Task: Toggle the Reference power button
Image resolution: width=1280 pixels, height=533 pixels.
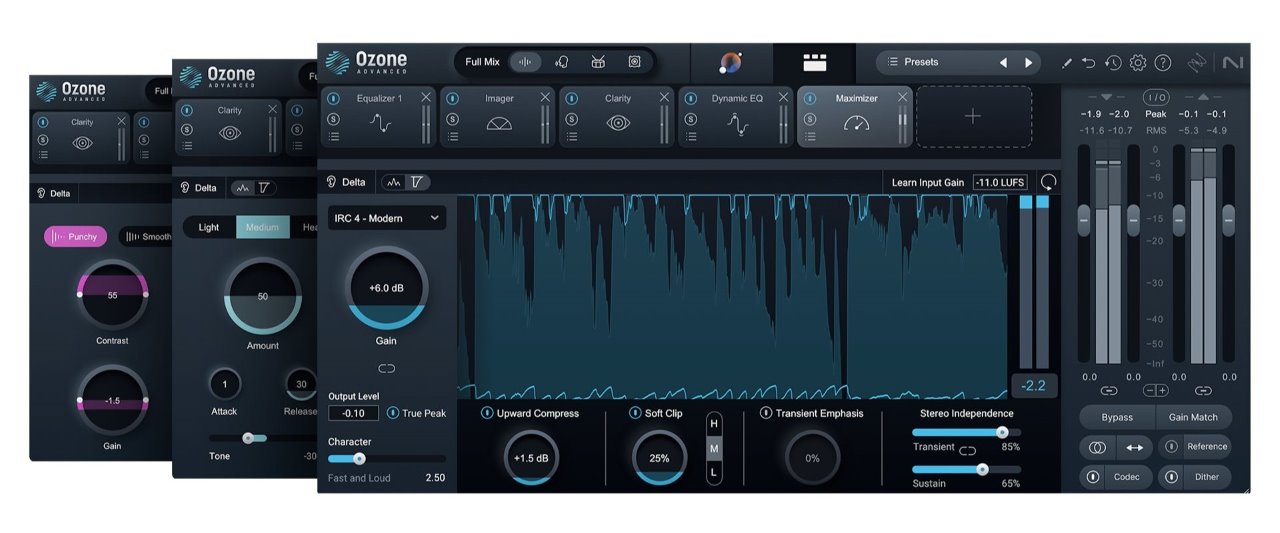Action: coord(1173,447)
